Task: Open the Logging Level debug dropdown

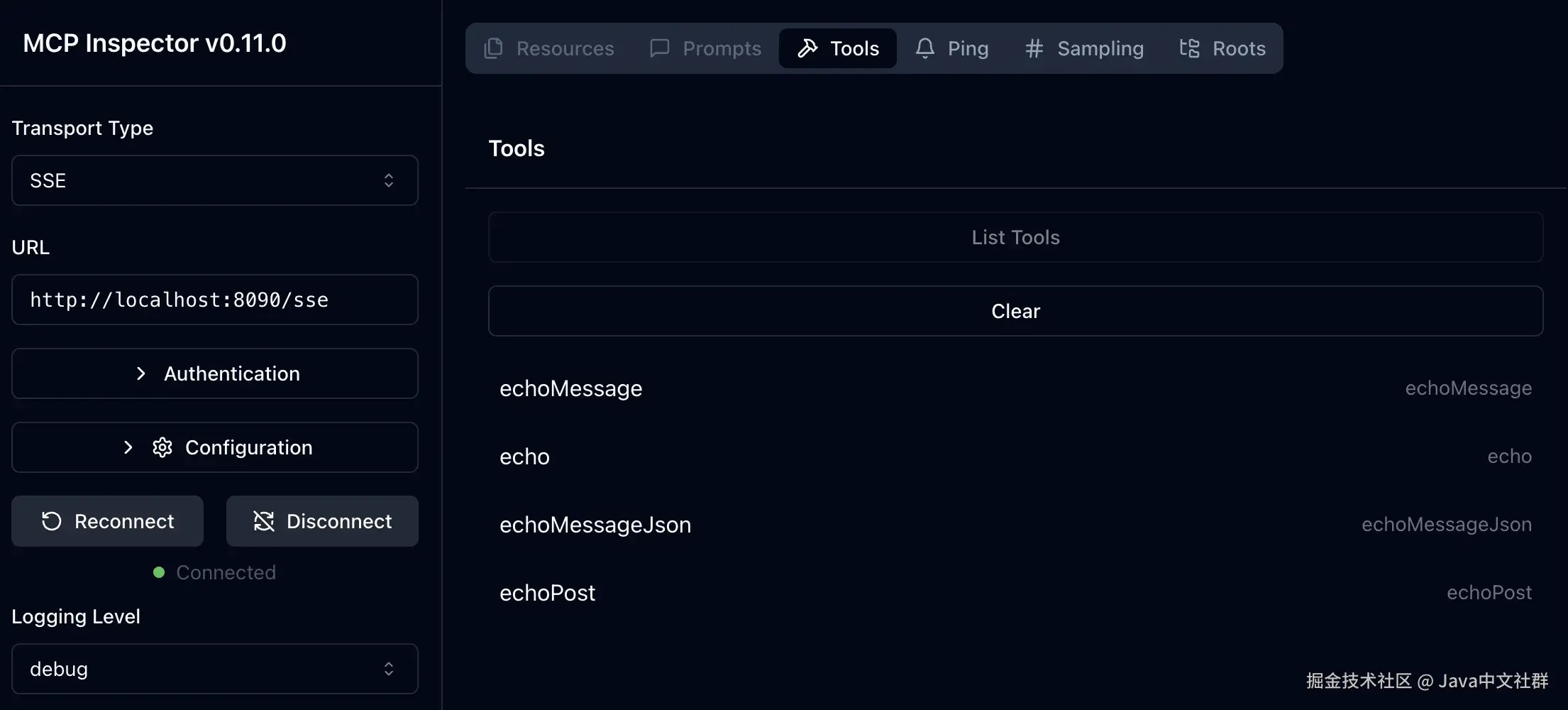Action: [214, 669]
